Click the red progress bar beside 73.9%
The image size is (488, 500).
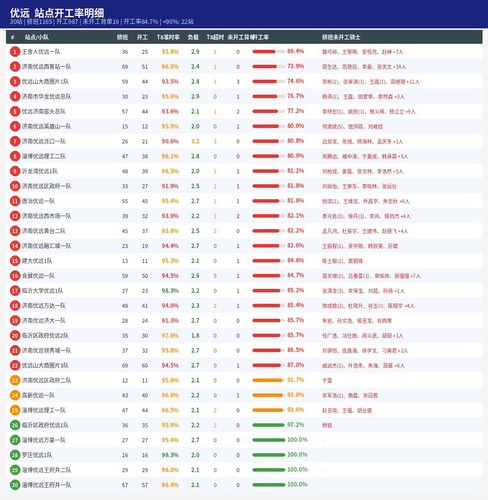pyautogui.click(x=268, y=67)
